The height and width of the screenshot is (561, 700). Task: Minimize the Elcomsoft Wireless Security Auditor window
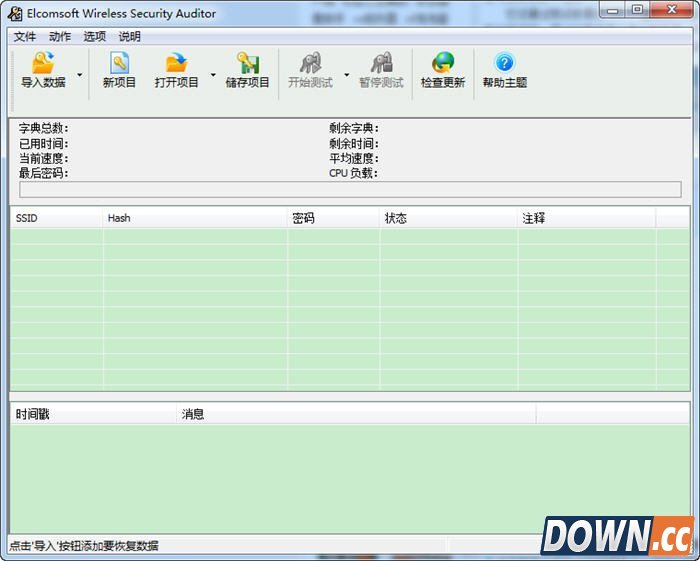pyautogui.click(x=612, y=10)
